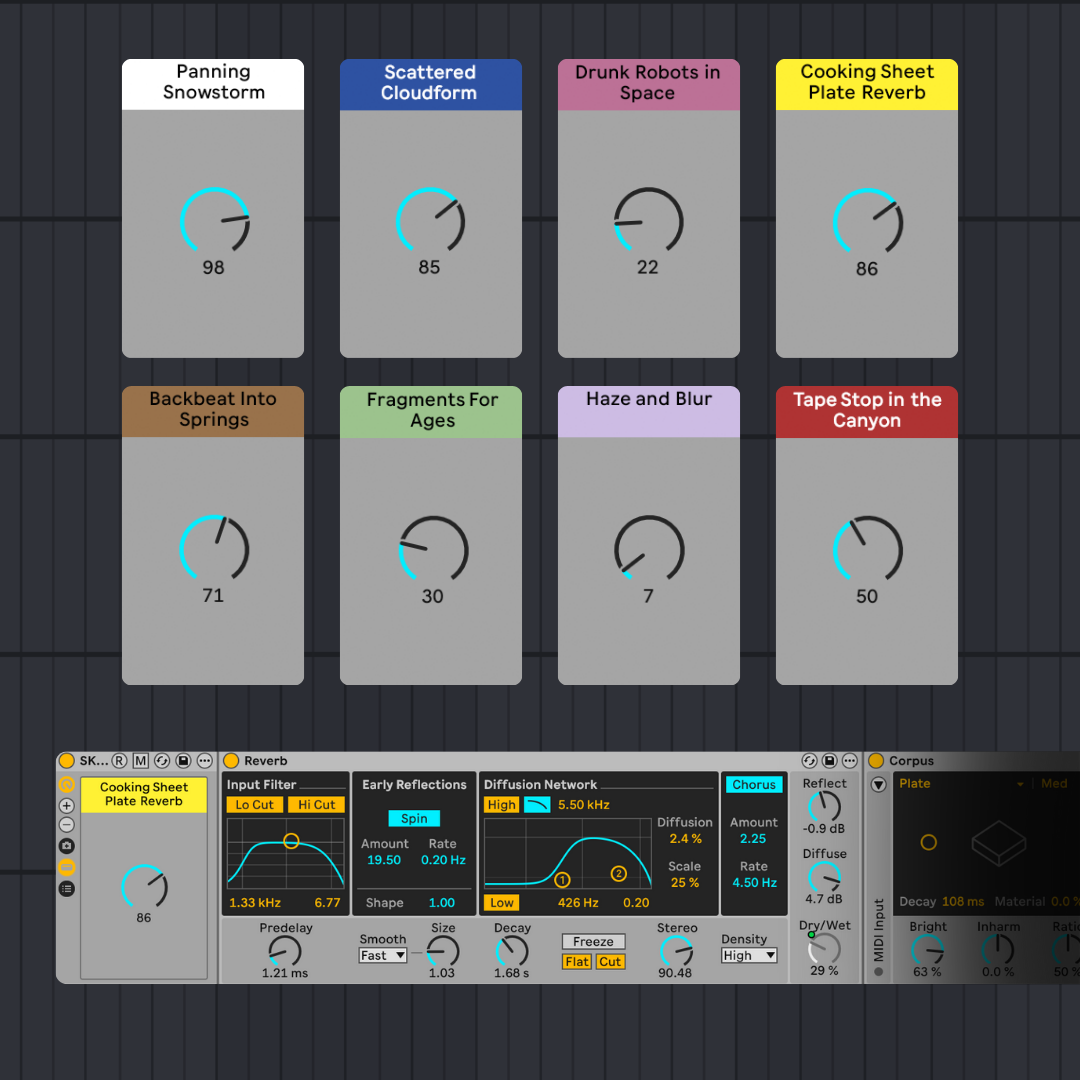Open Reverb extra options with ellipsis icon
Viewport: 1080px width, 1080px height.
pos(849,761)
